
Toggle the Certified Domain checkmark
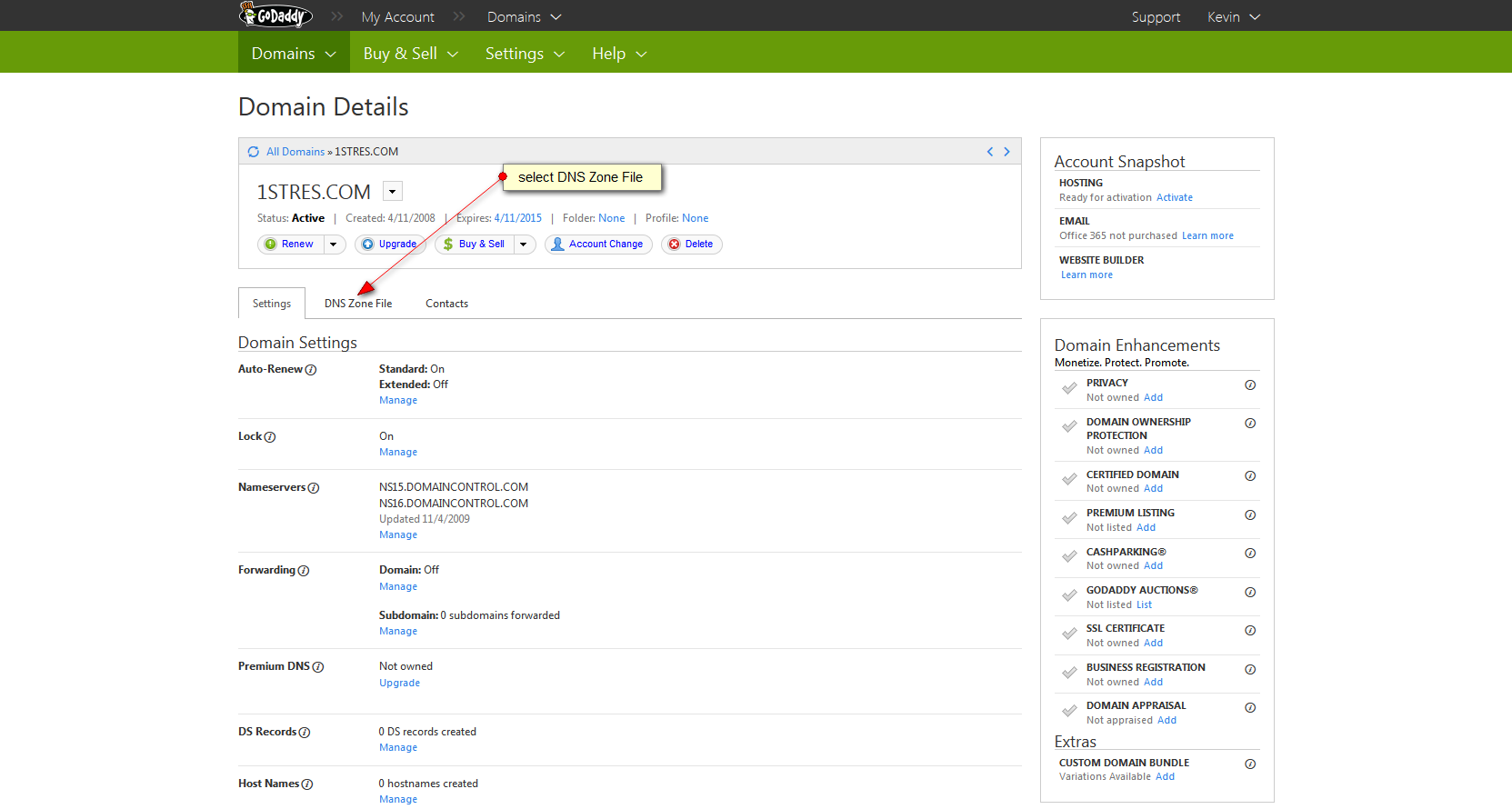click(1069, 480)
